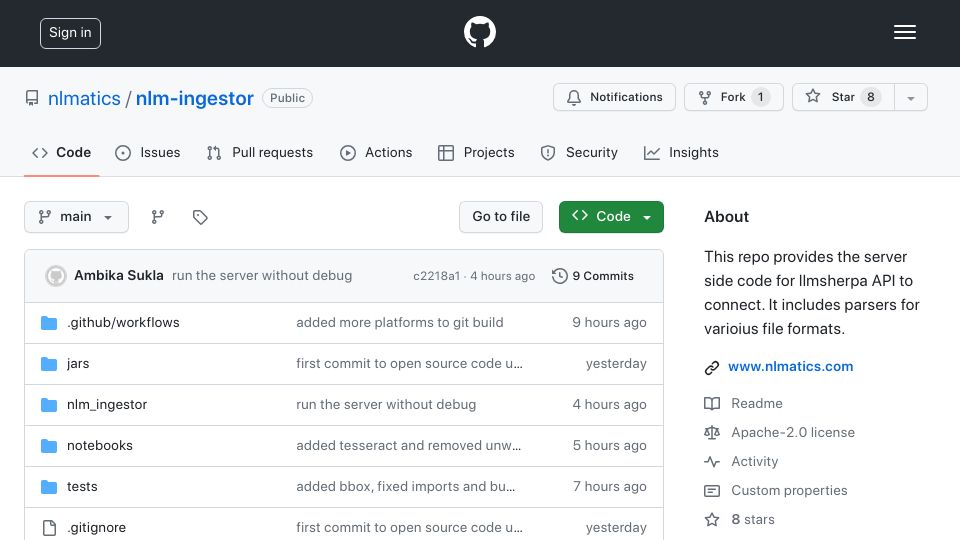Click '5 hours ago' timestamp for notebooks

pos(609,445)
